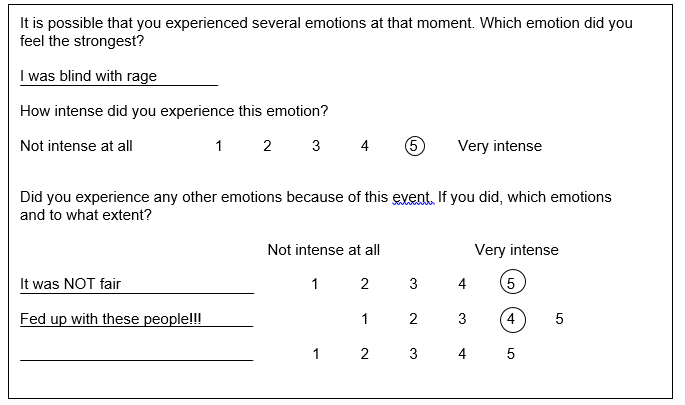The image size is (685, 405).
Task: Click 'Fed up with these people!!!' field
Action: 137,319
